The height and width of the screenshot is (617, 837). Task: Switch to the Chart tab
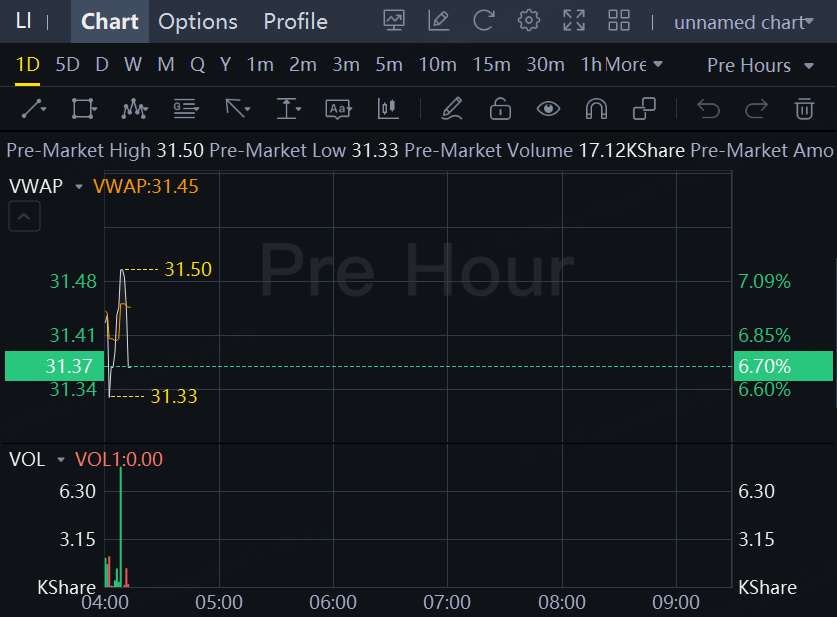(x=109, y=21)
